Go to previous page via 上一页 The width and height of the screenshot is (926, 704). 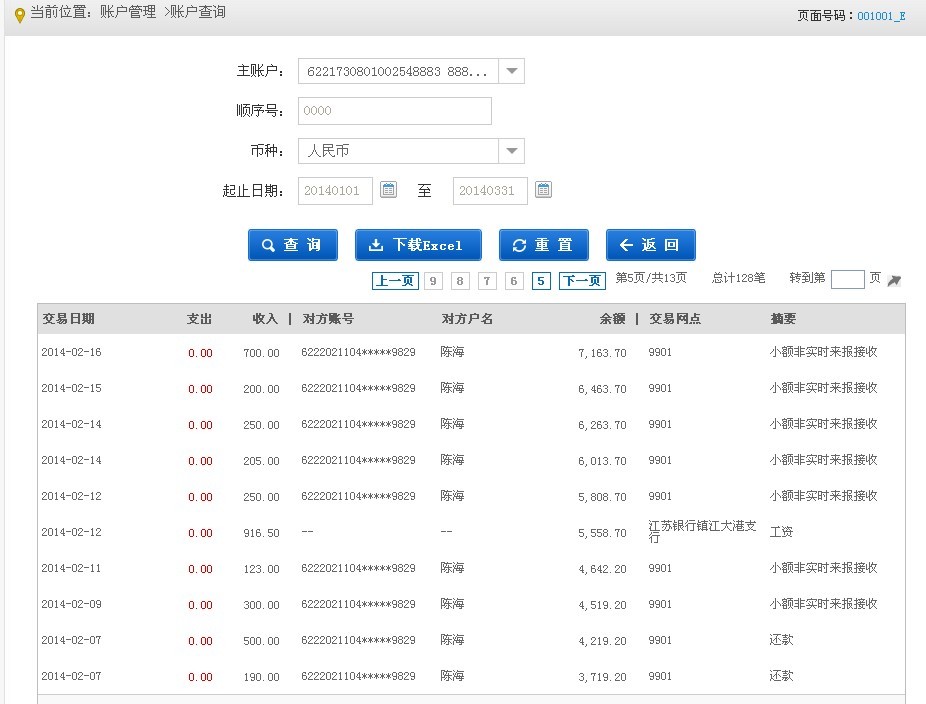394,281
